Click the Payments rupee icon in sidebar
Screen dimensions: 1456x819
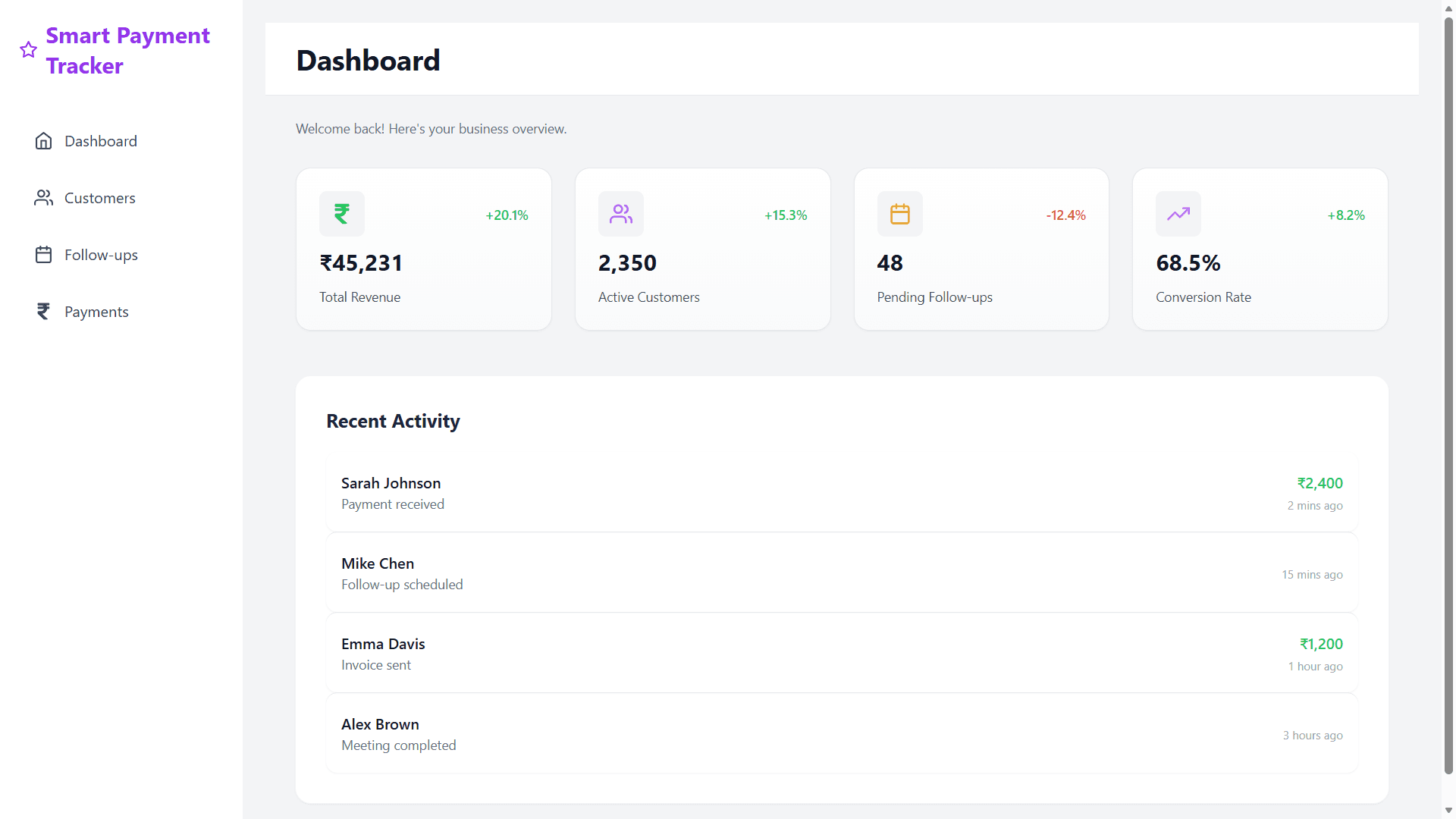point(43,312)
